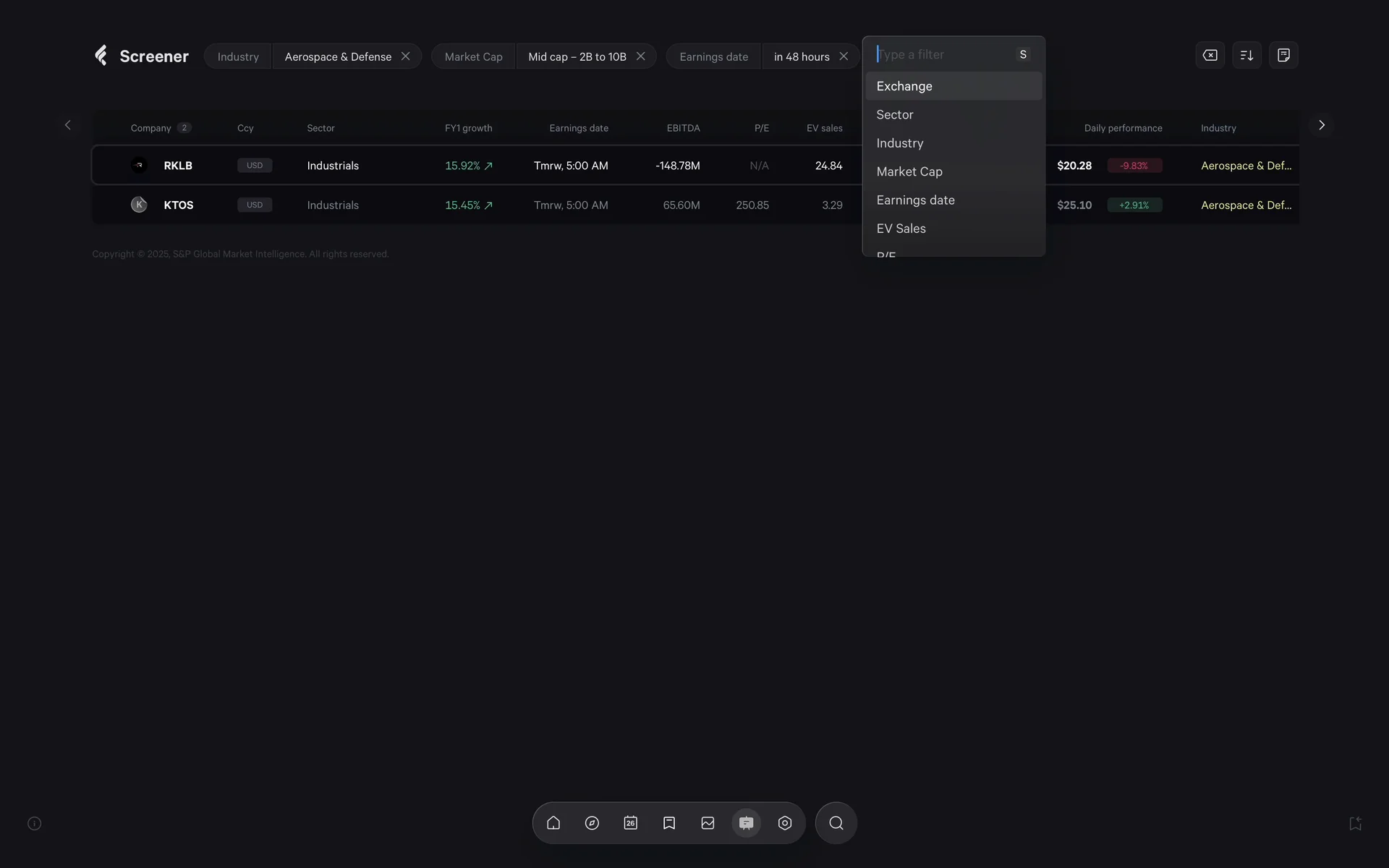Remove the Mid cap market cap filter
This screenshot has width=1389, height=868.
click(640, 56)
